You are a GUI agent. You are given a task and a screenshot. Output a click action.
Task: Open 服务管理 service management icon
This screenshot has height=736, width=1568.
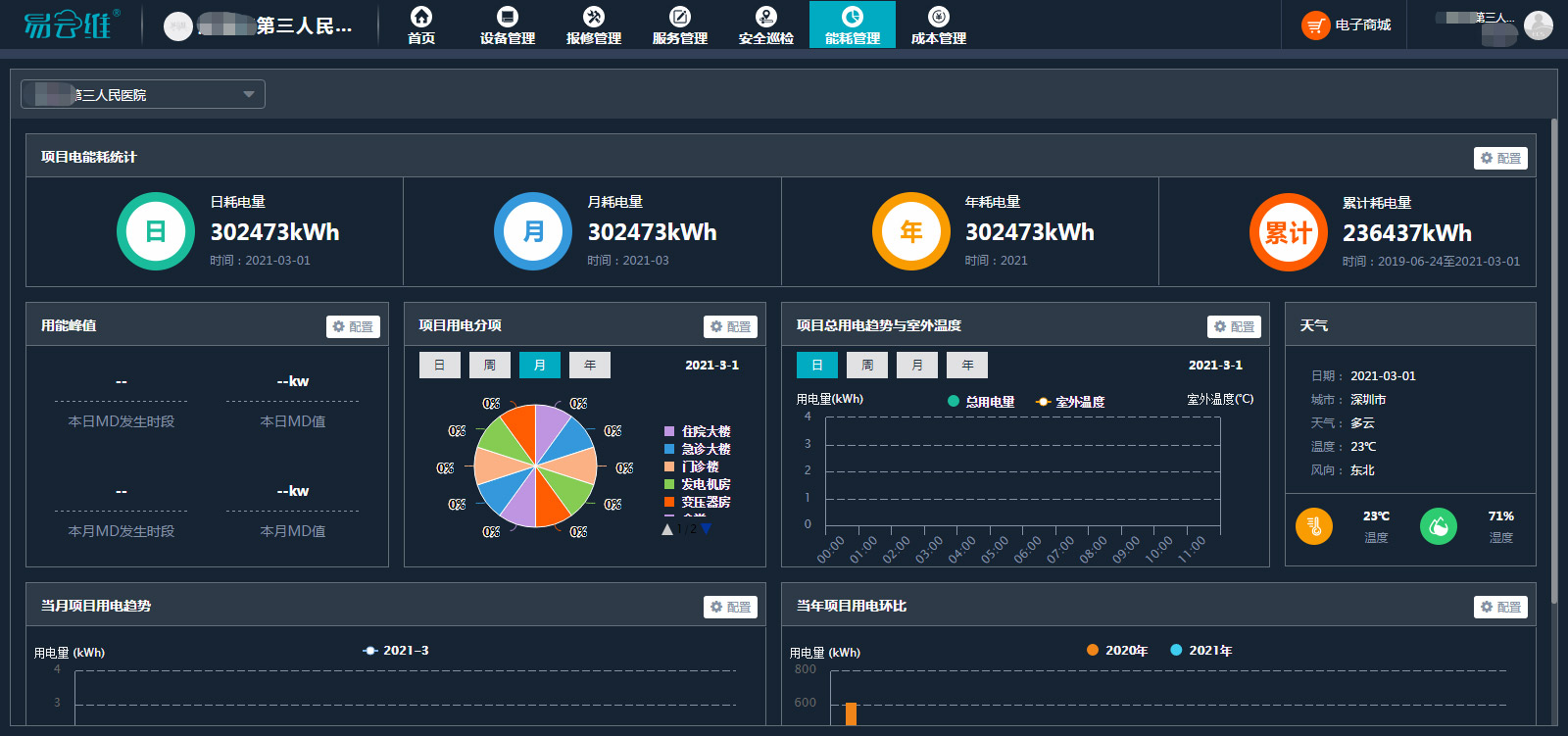tap(680, 17)
